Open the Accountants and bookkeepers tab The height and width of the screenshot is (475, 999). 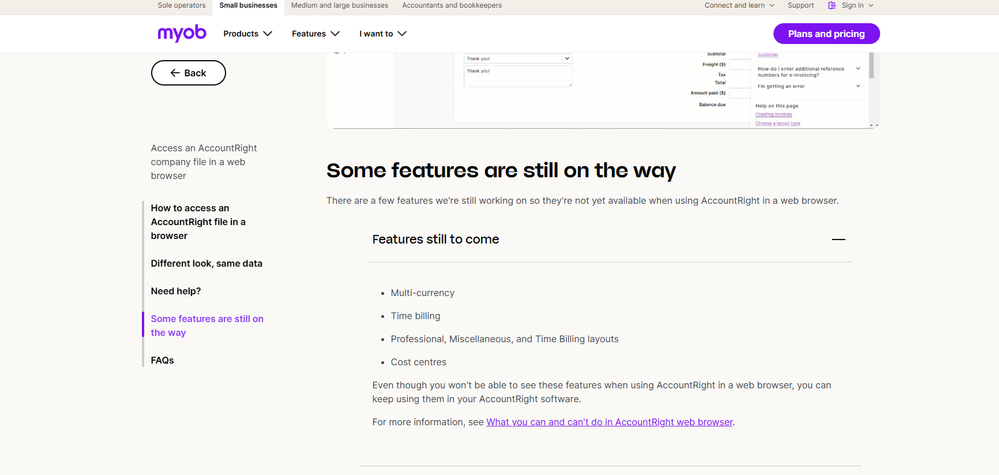pyautogui.click(x=452, y=6)
